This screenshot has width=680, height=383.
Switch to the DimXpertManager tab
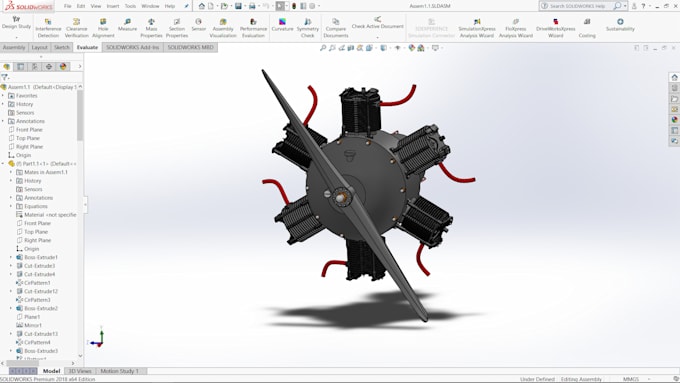click(x=49, y=66)
